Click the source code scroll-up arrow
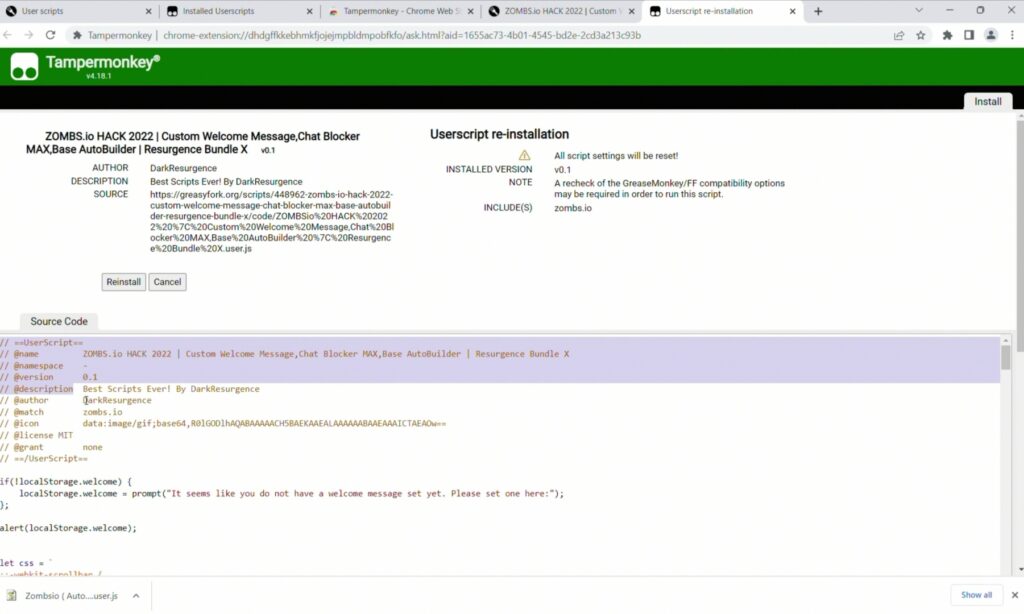 tap(1005, 341)
